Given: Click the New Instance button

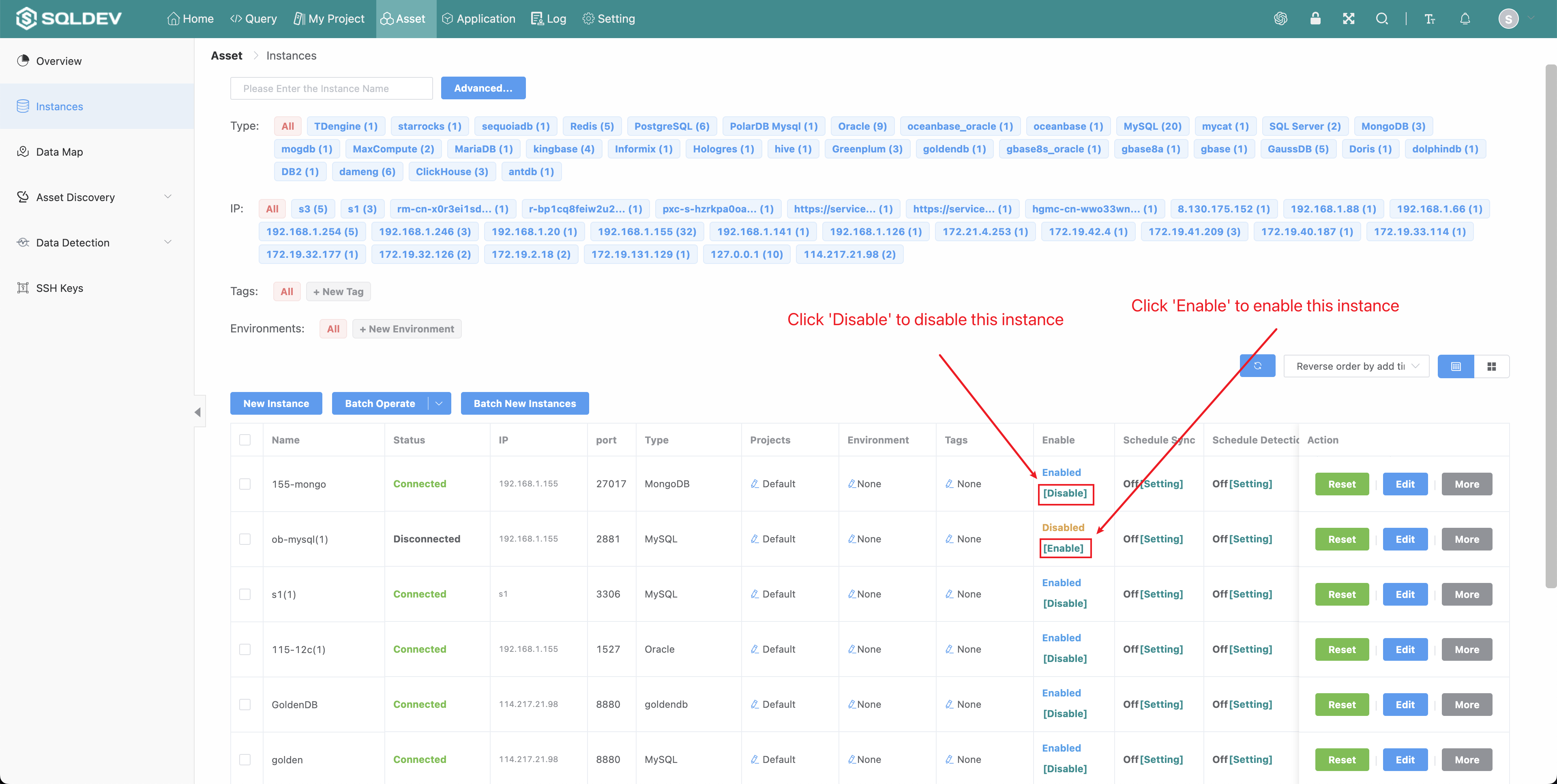Looking at the screenshot, I should [276, 403].
